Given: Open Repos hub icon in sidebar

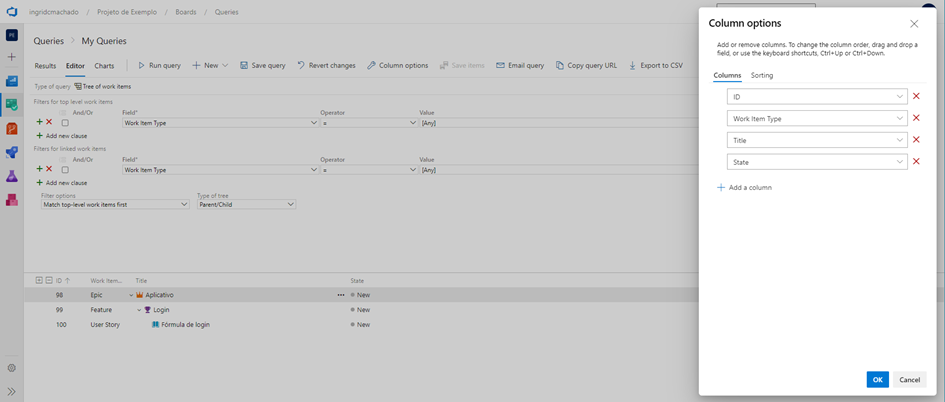Looking at the screenshot, I should (x=11, y=128).
